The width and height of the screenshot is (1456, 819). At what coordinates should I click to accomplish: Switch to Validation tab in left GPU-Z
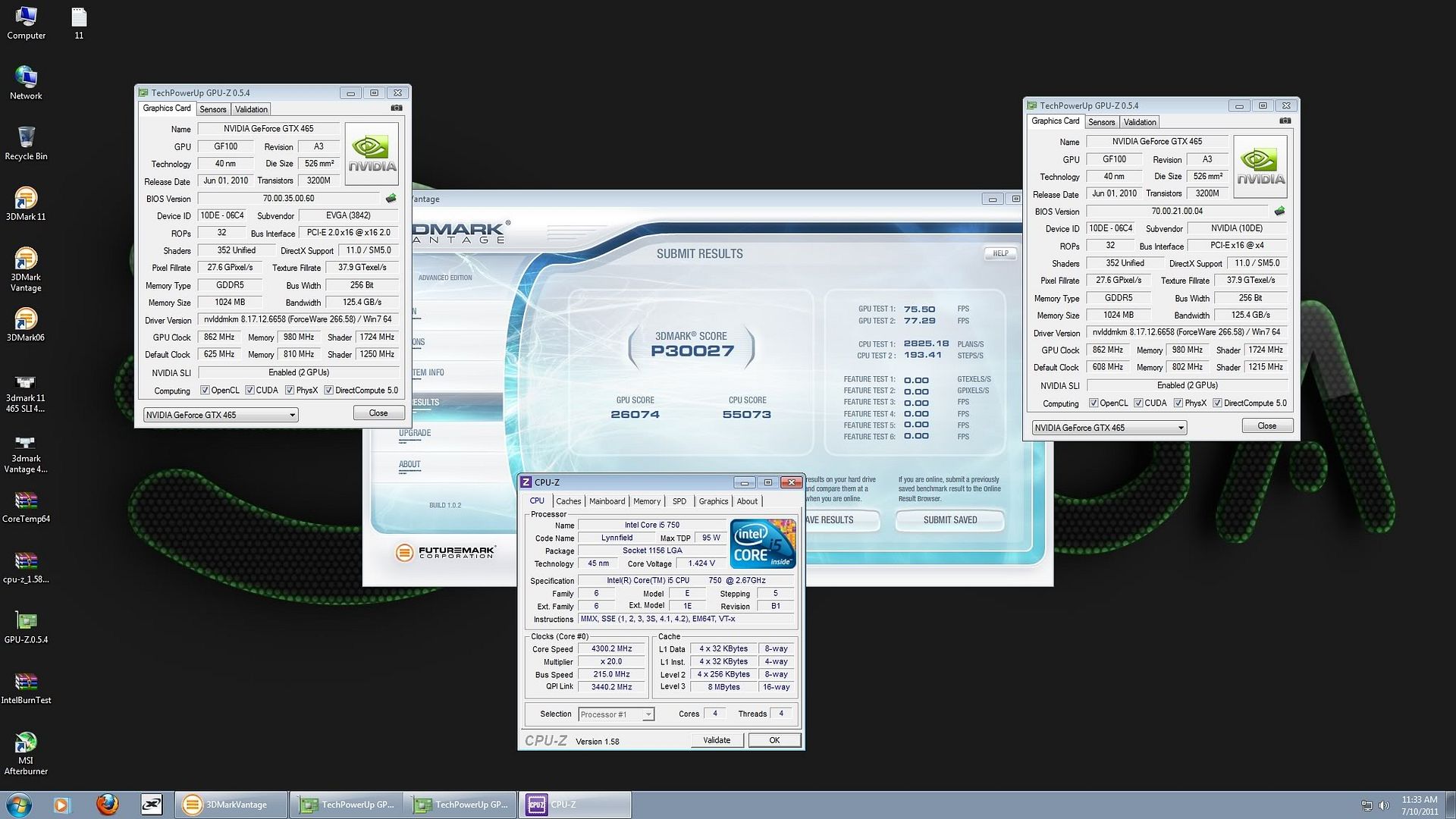[251, 109]
